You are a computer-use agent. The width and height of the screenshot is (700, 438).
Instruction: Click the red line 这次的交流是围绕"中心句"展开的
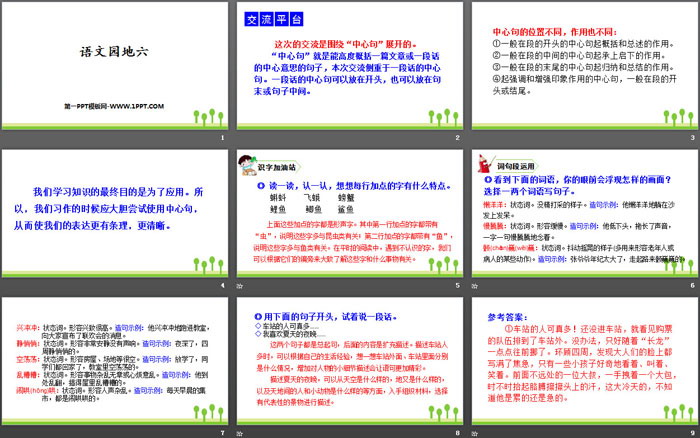tap(345, 44)
